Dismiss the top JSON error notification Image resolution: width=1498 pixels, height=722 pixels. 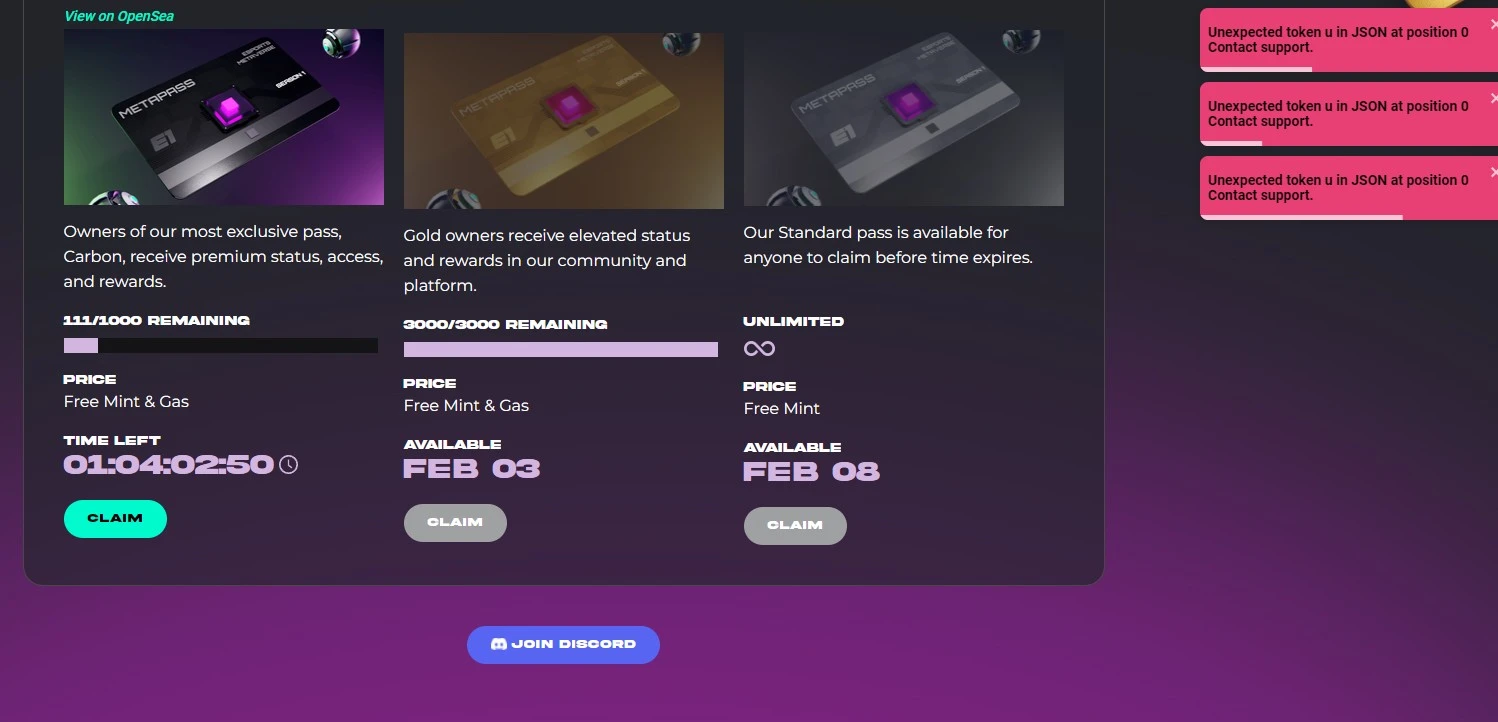(x=1493, y=24)
